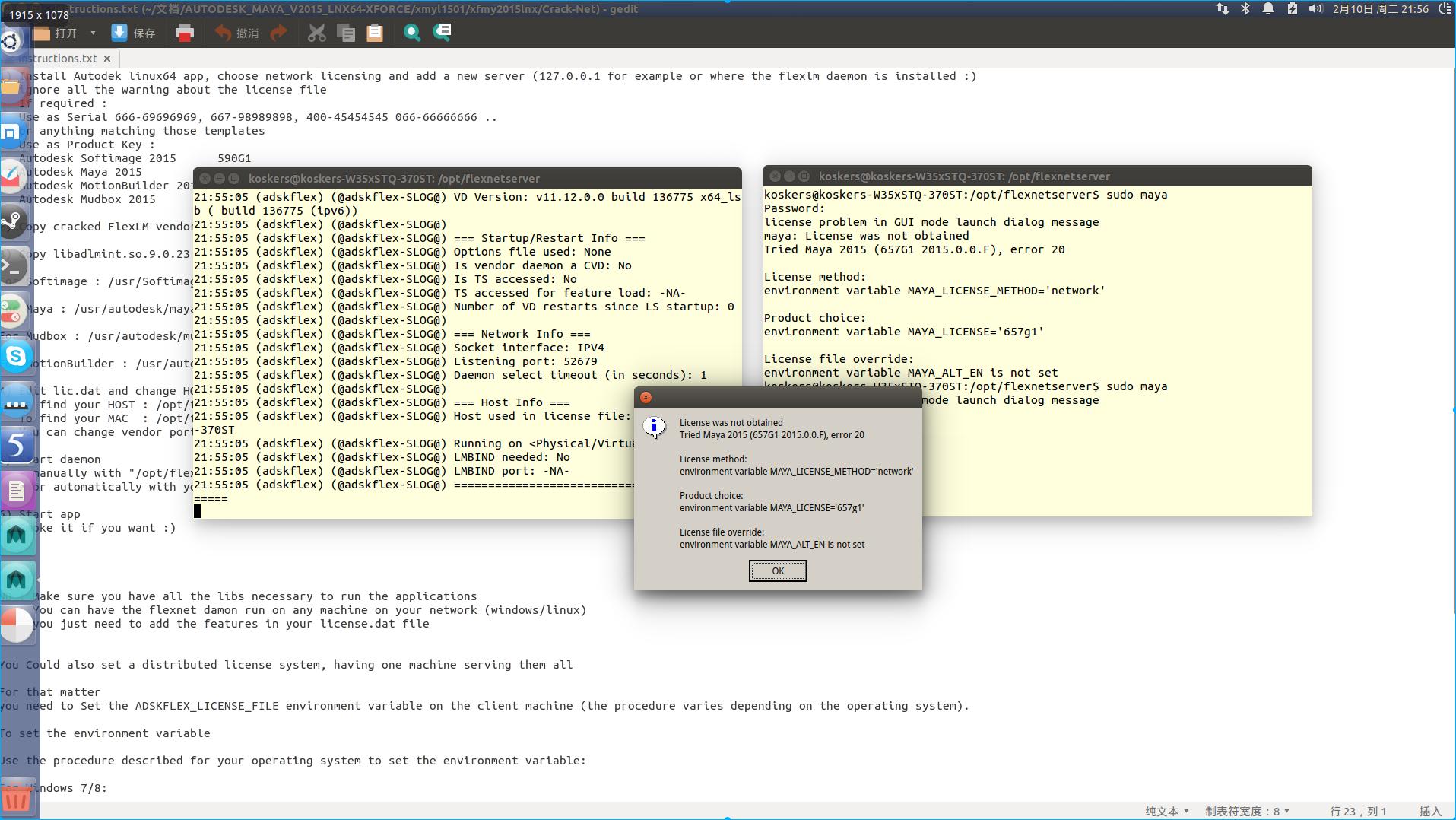The height and width of the screenshot is (820, 1456).
Task: Click 'Listening port: 52679' line in left terminal
Action: 525,361
